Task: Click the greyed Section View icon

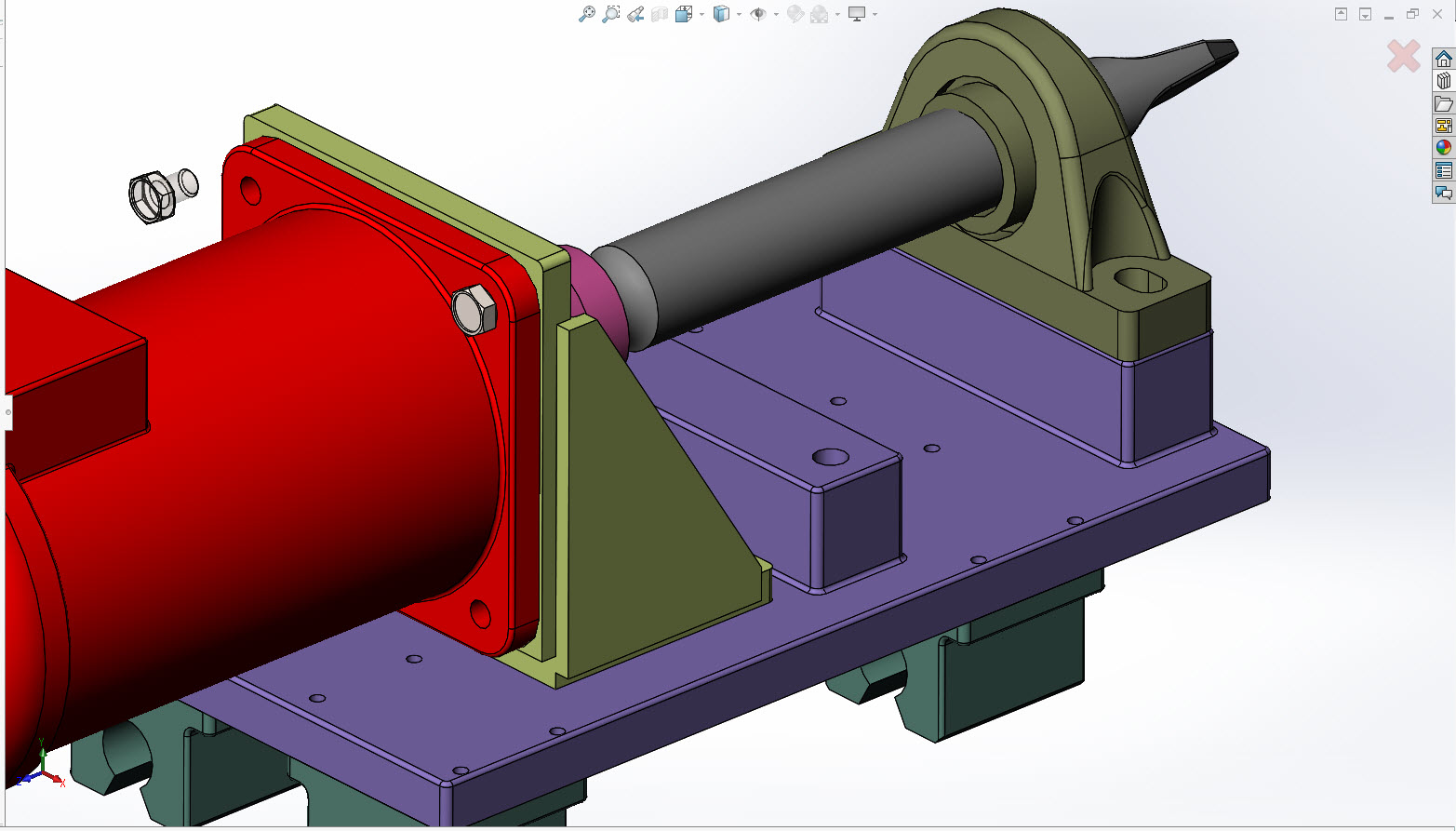Action: click(x=660, y=14)
